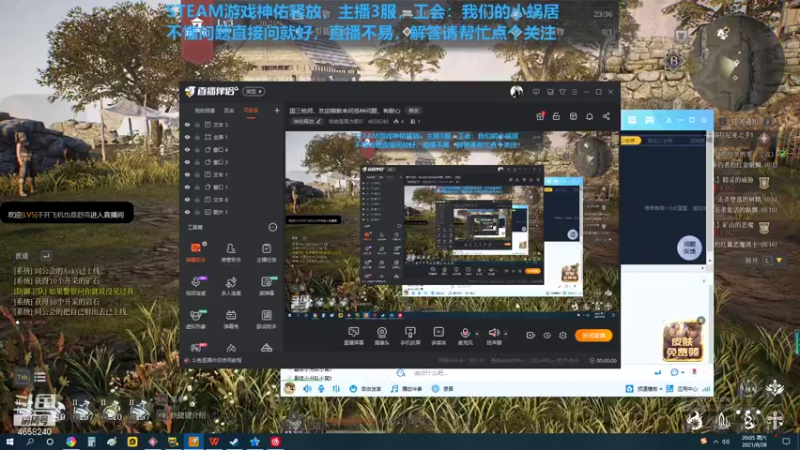Select the highlighted orange scene tab
800x450 pixels.
(x=251, y=111)
